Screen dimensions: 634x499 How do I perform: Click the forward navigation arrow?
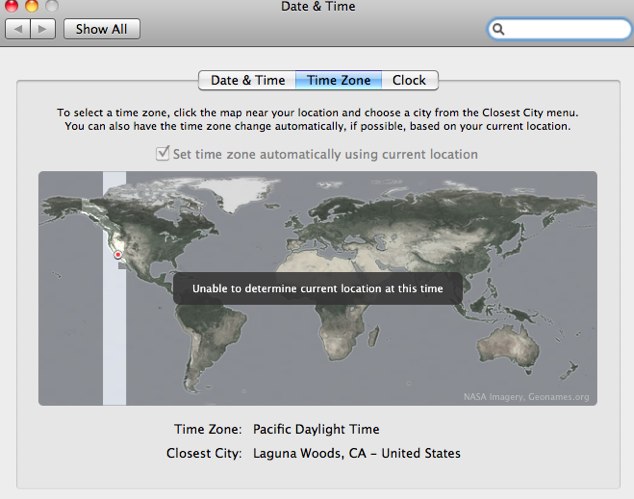[44, 29]
